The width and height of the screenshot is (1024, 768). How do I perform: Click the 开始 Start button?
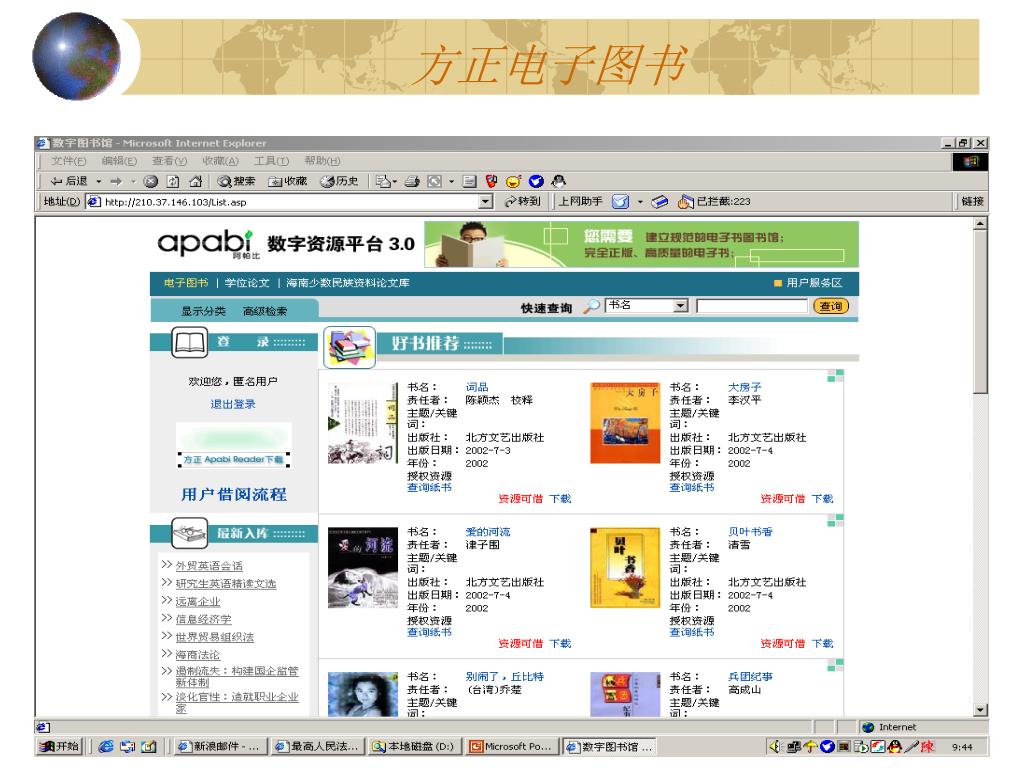coord(59,746)
